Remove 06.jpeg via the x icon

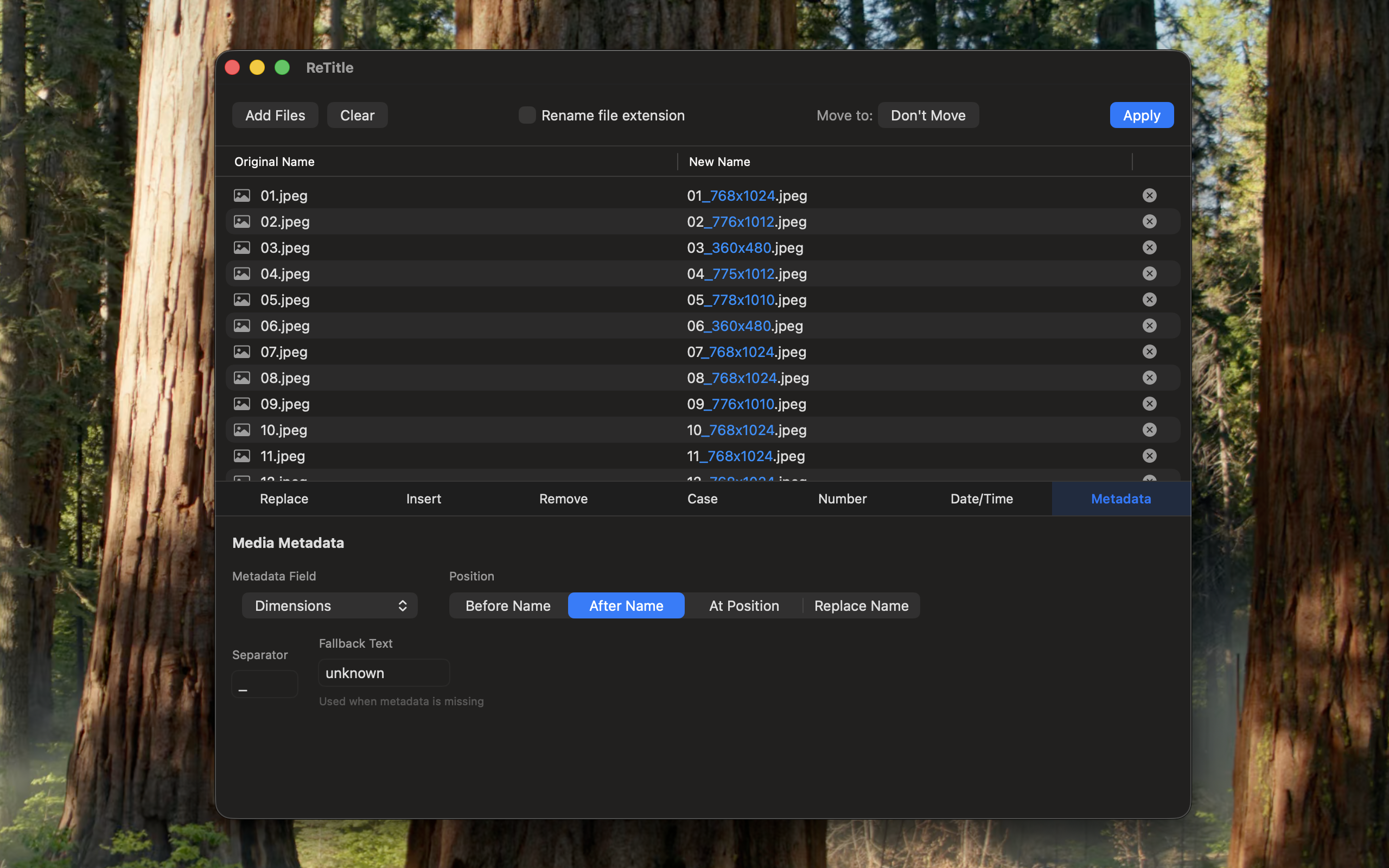[1150, 325]
